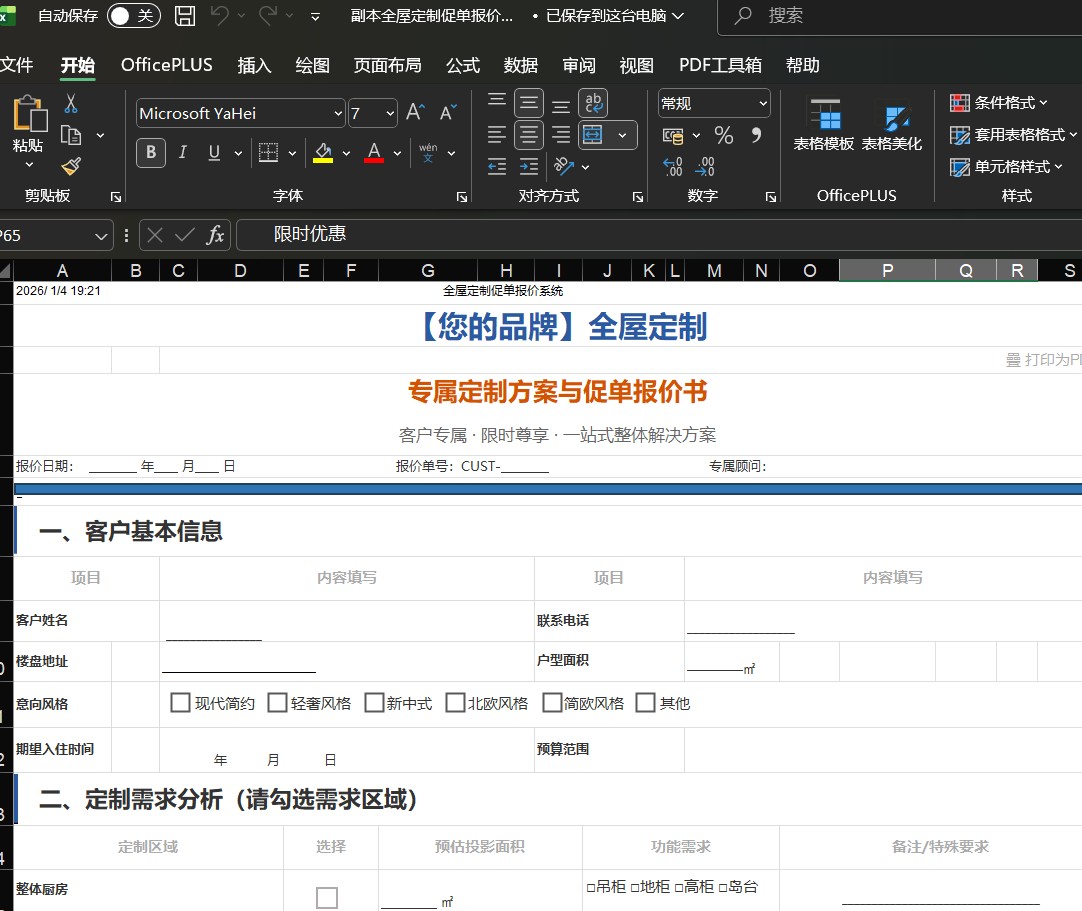Viewport: 1082px width, 911px height.
Task: Click the Increase Font Size icon
Action: click(x=416, y=113)
